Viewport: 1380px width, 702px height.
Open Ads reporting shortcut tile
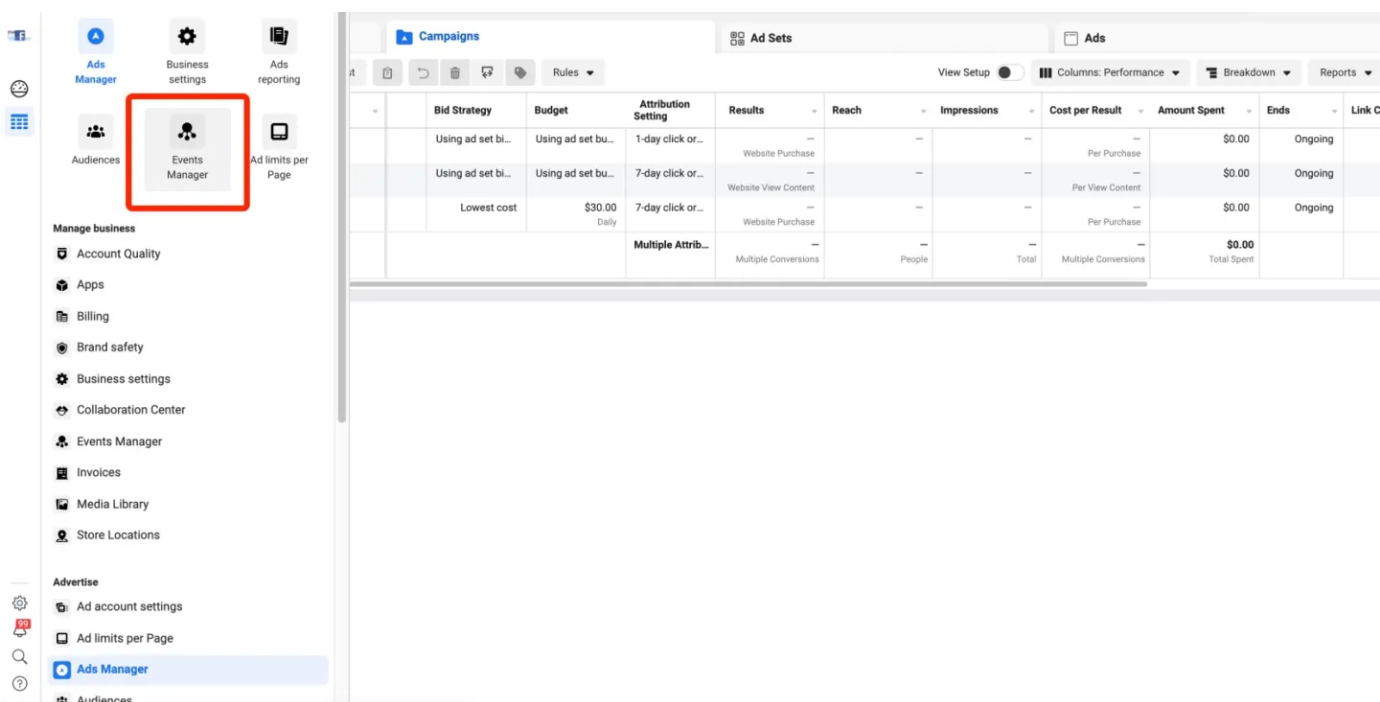click(279, 52)
